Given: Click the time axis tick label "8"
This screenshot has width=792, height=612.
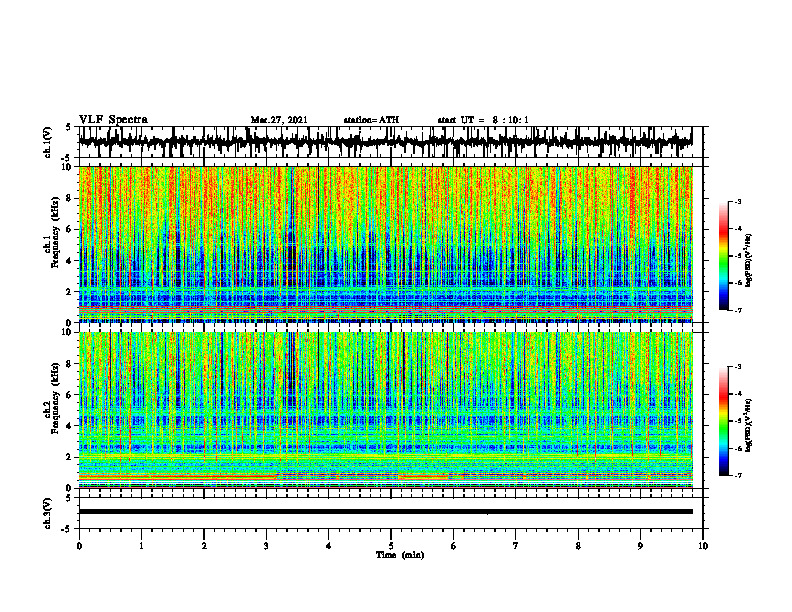Looking at the screenshot, I should pyautogui.click(x=578, y=546).
